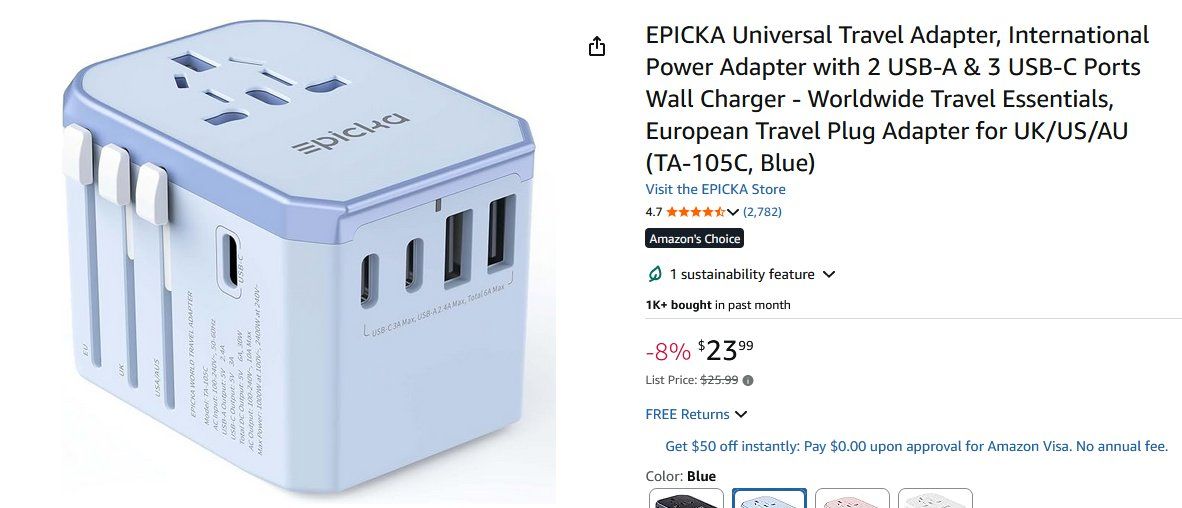Expand the FREE Returns chevron
Image resolution: width=1182 pixels, height=508 pixels.
click(x=741, y=415)
